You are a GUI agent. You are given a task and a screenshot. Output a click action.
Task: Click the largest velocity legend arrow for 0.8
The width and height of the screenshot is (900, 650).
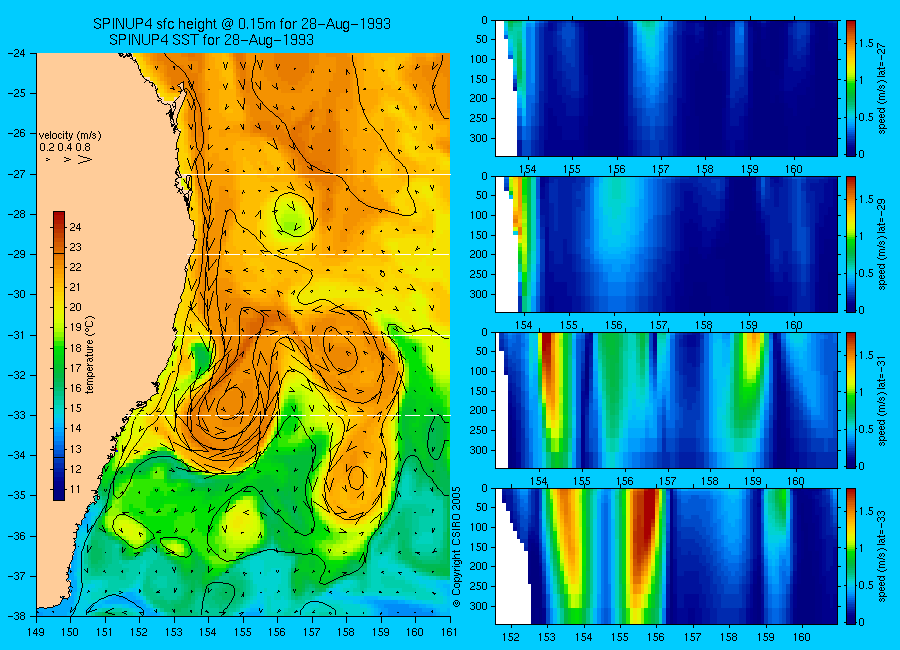(85, 159)
